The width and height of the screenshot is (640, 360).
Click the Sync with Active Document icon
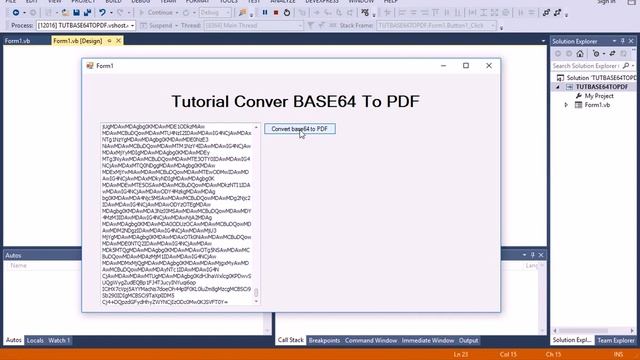pos(612,53)
